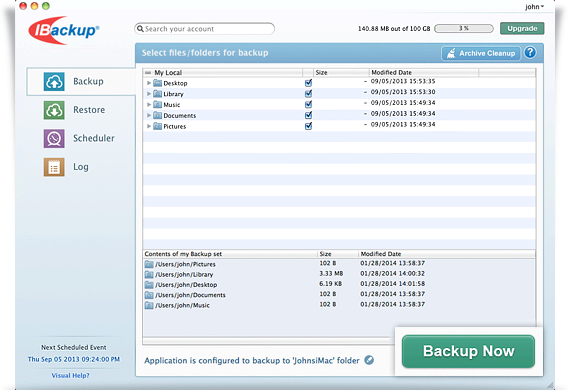Sort backup set by its Modified Date header

(x=447, y=254)
